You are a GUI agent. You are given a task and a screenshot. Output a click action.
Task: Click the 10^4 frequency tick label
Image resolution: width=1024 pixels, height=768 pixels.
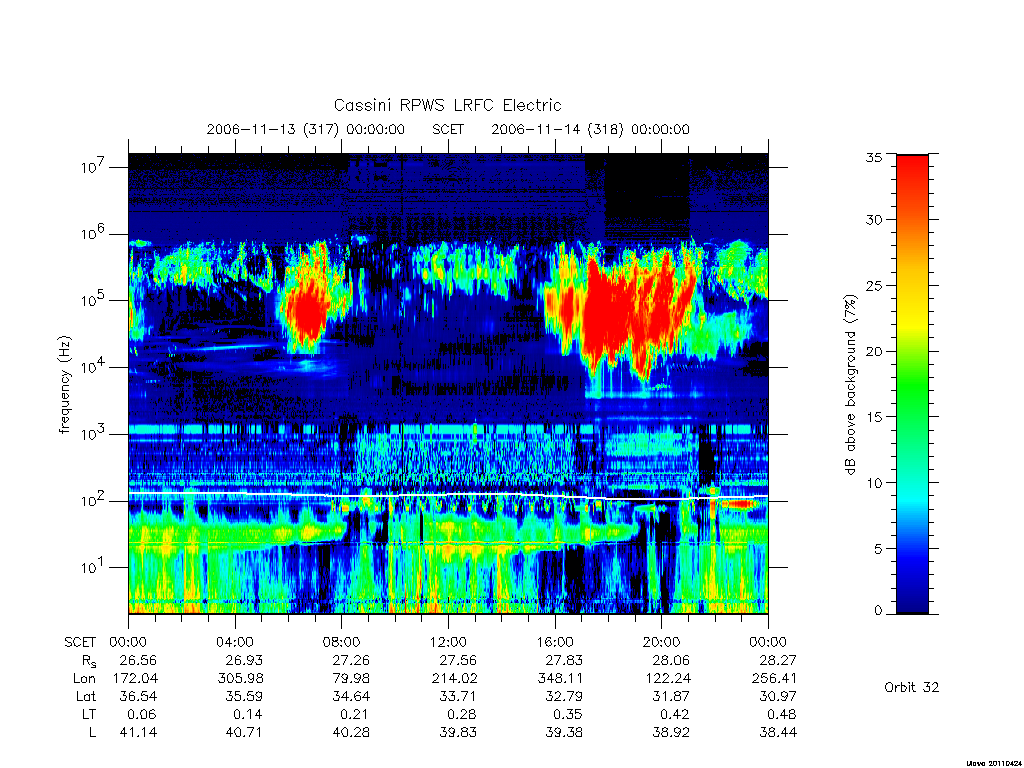click(94, 366)
